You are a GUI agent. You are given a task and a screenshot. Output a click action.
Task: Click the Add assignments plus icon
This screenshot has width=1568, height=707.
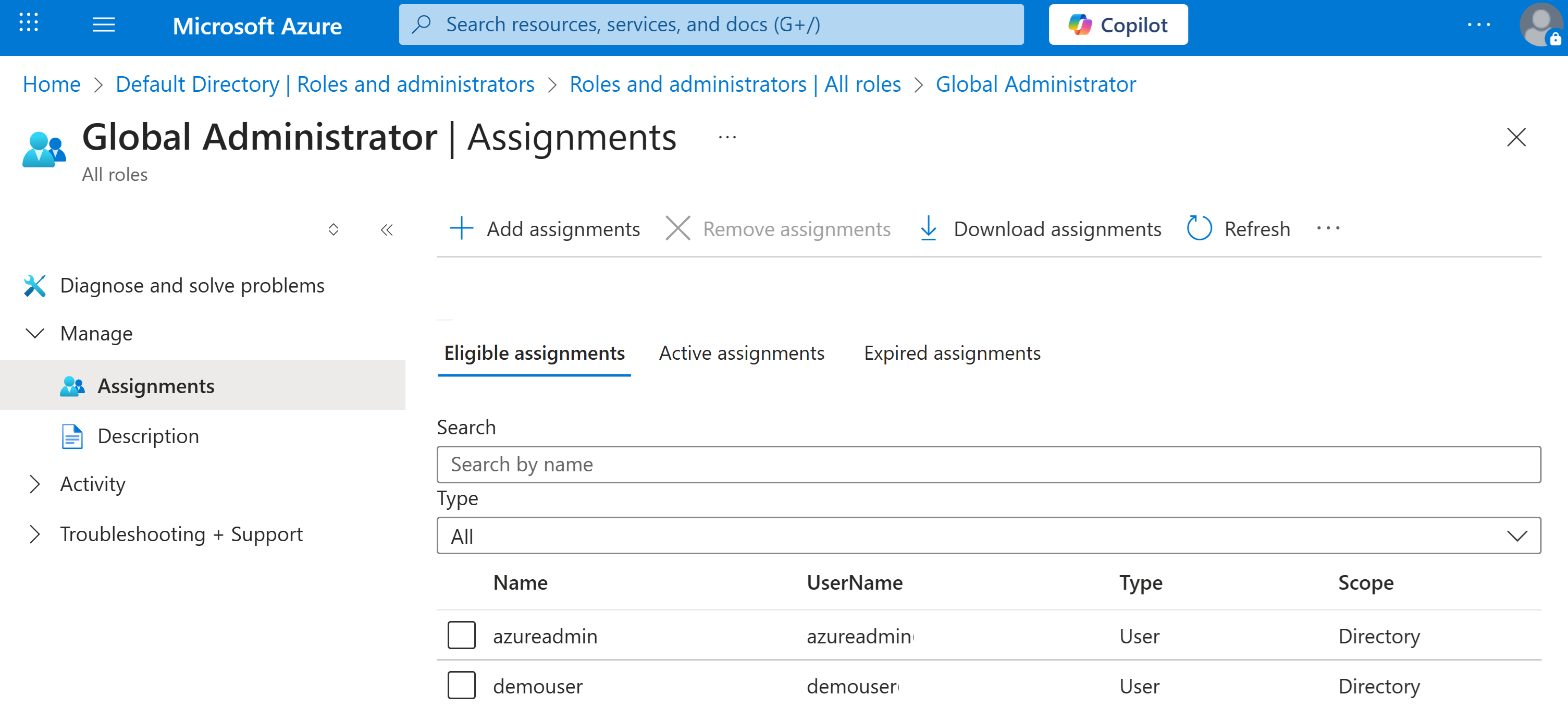(461, 229)
